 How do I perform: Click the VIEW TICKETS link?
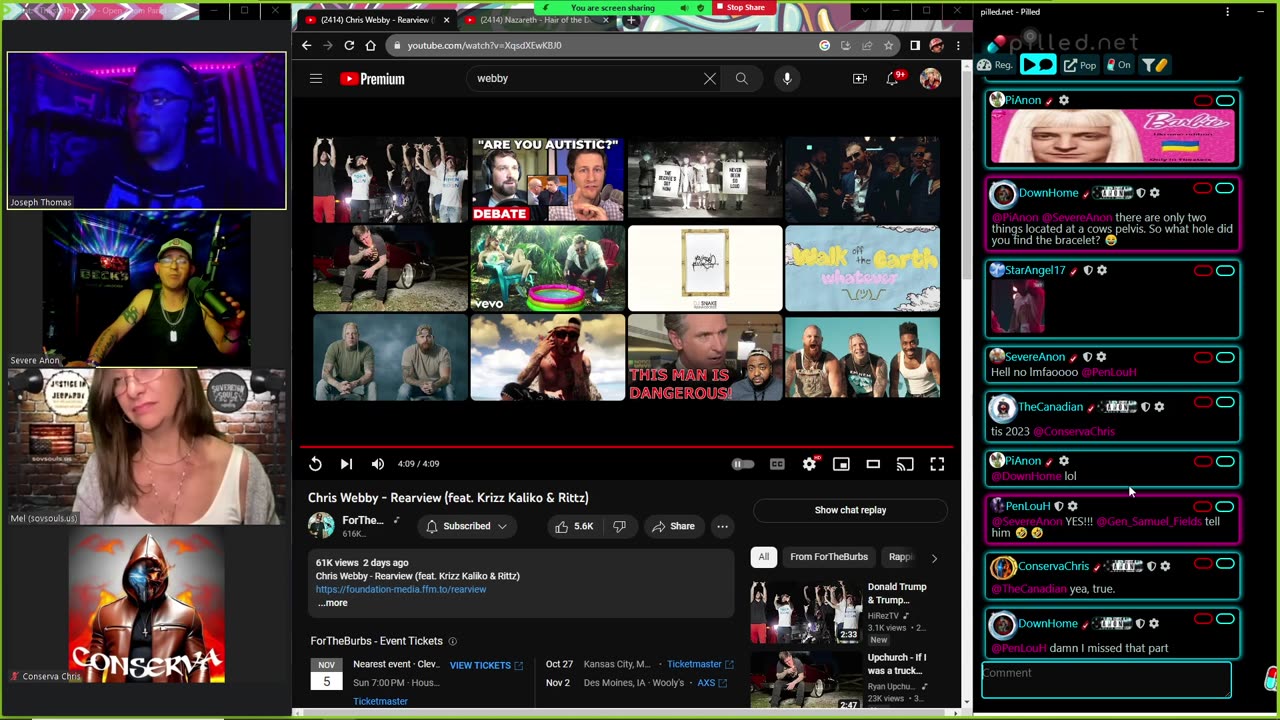click(x=486, y=665)
